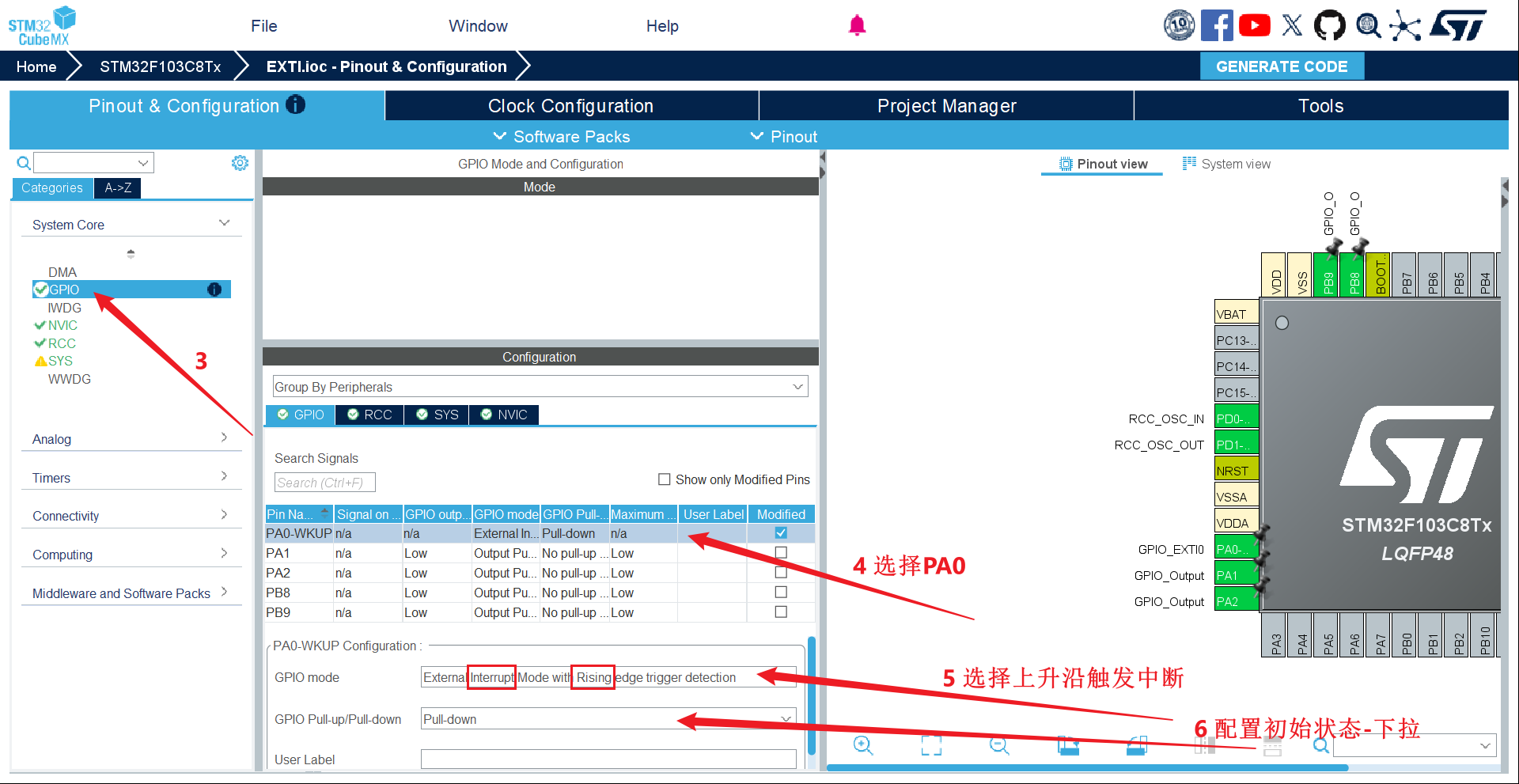The height and width of the screenshot is (784, 1519).
Task: Open the ST community network icon
Action: pyautogui.click(x=1405, y=25)
